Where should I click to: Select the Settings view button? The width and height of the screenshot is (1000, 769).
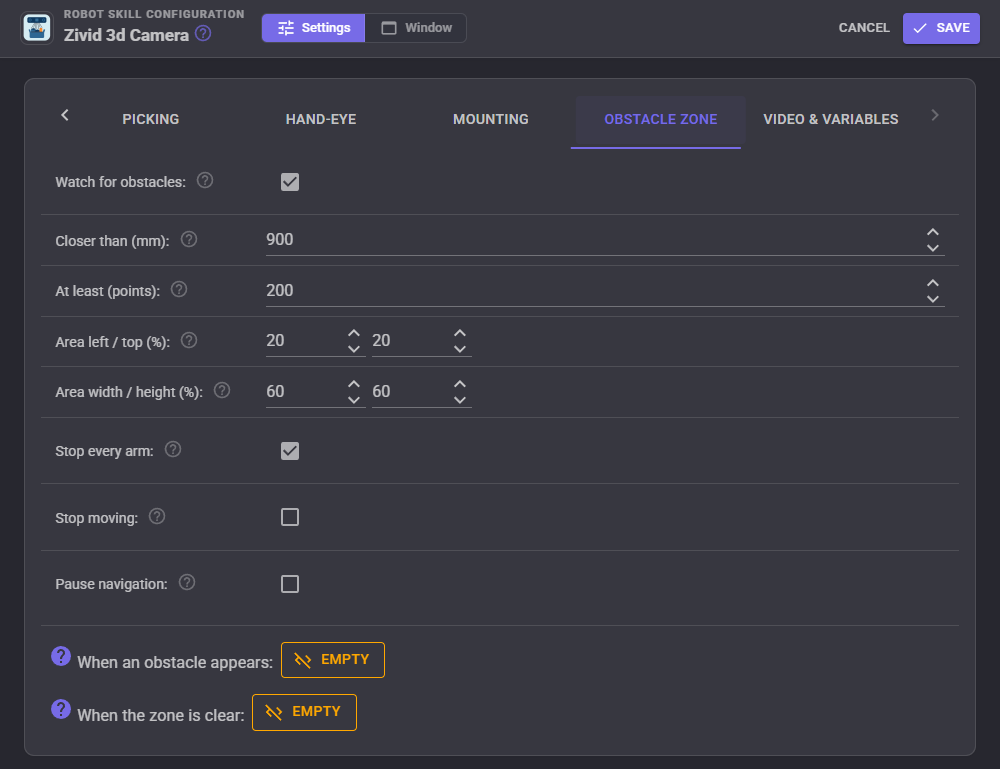[314, 28]
